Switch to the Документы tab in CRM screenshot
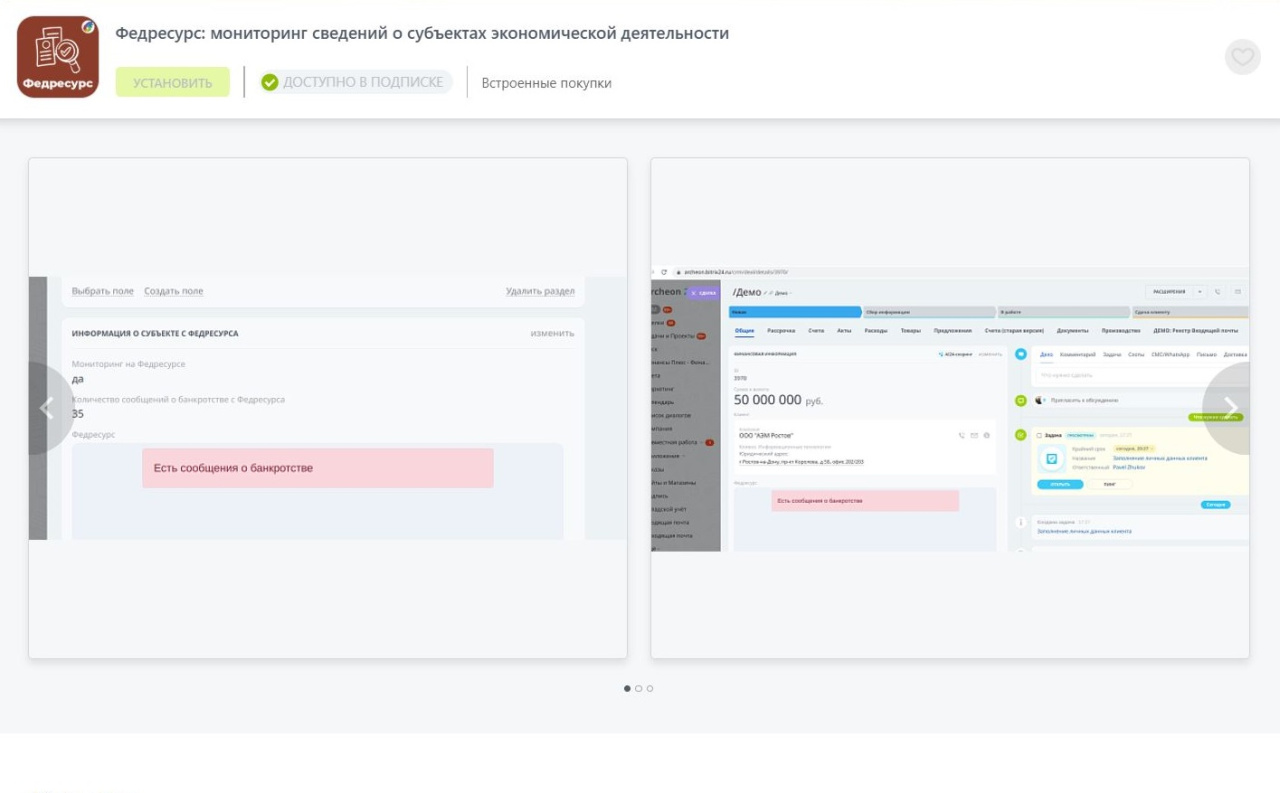 point(1072,330)
